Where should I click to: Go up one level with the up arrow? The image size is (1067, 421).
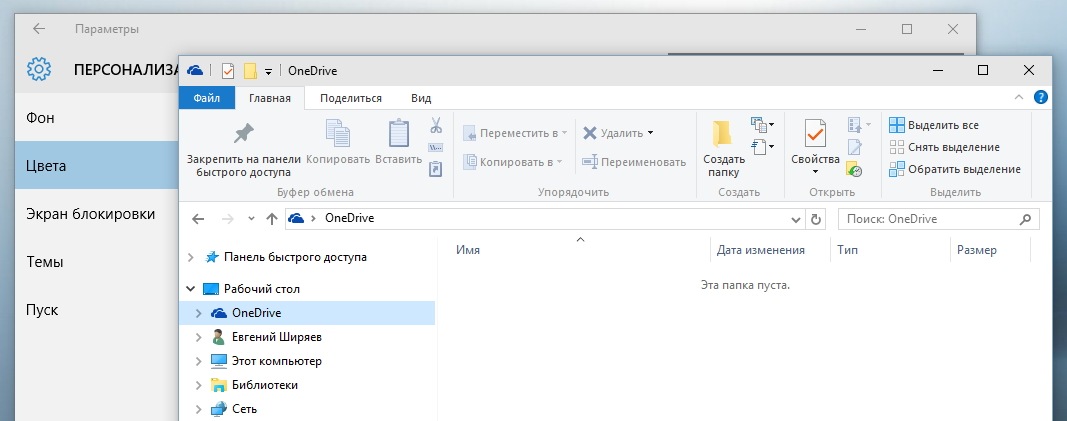272,219
